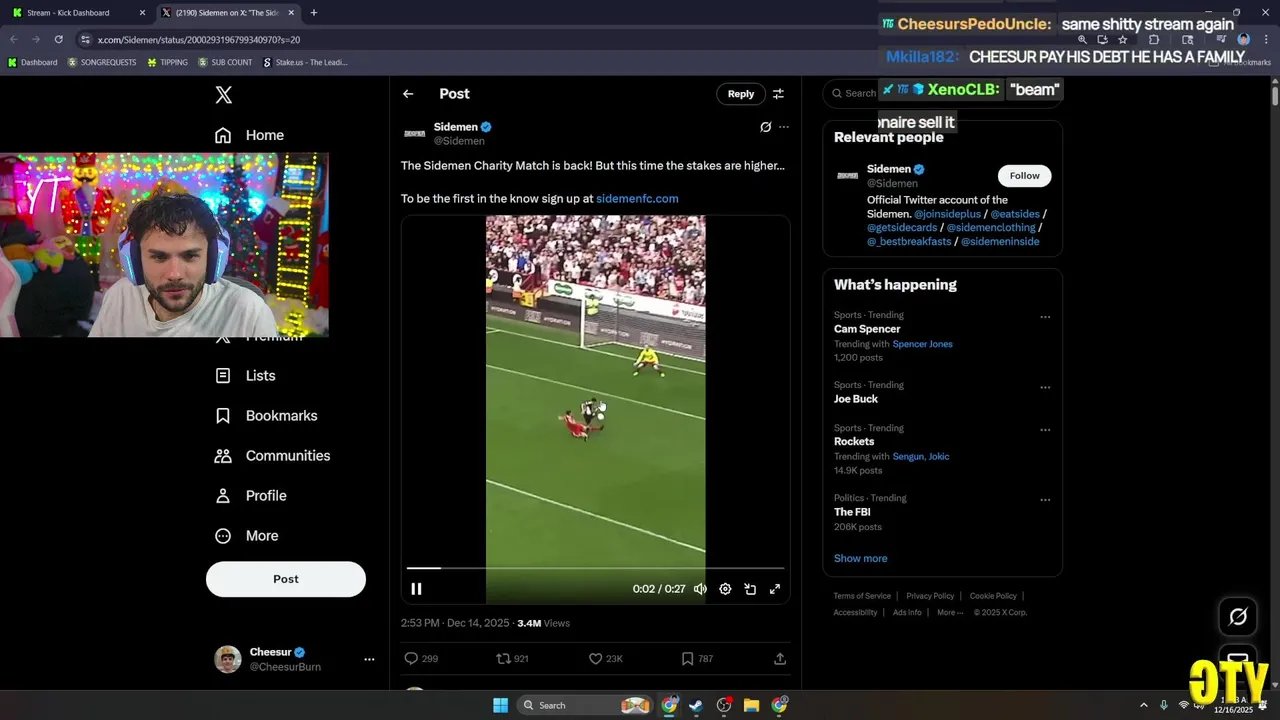Open the footer More menu
This screenshot has height=720, width=1280.
pyautogui.click(x=949, y=612)
